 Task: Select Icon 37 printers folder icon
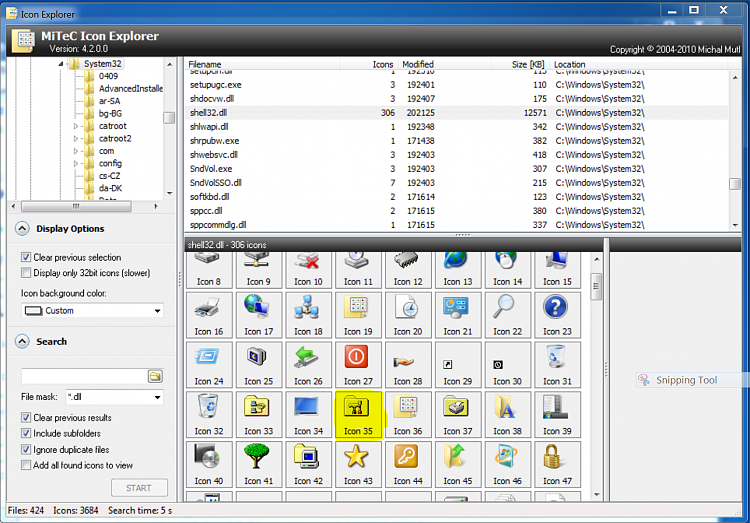[x=458, y=414]
